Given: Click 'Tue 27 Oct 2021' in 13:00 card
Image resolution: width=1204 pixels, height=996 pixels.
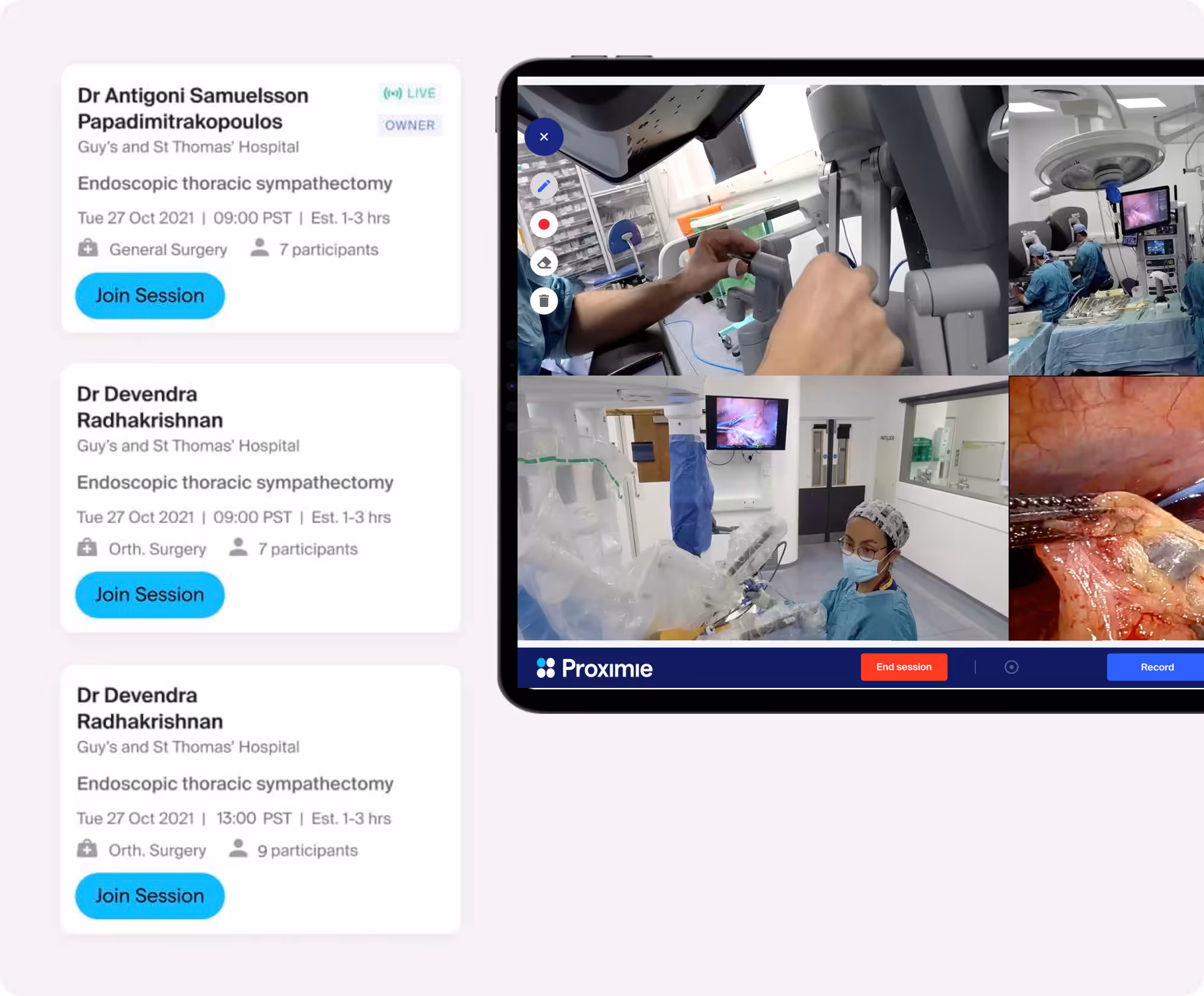Looking at the screenshot, I should pos(135,818).
